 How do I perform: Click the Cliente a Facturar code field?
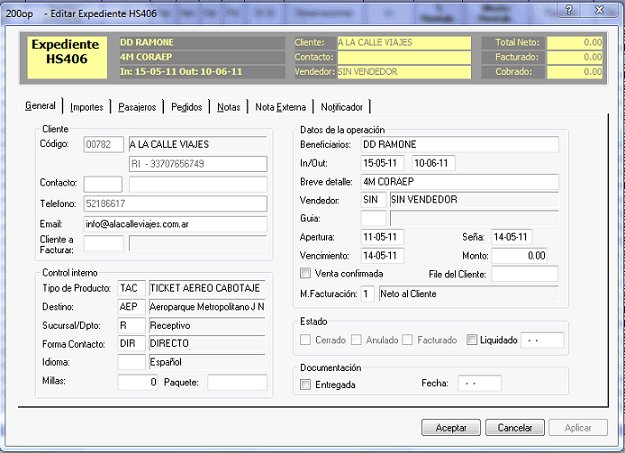(104, 243)
